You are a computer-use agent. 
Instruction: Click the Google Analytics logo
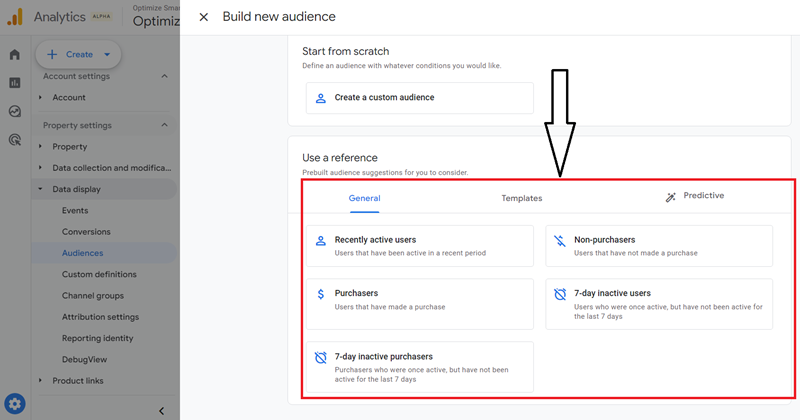tap(15, 17)
